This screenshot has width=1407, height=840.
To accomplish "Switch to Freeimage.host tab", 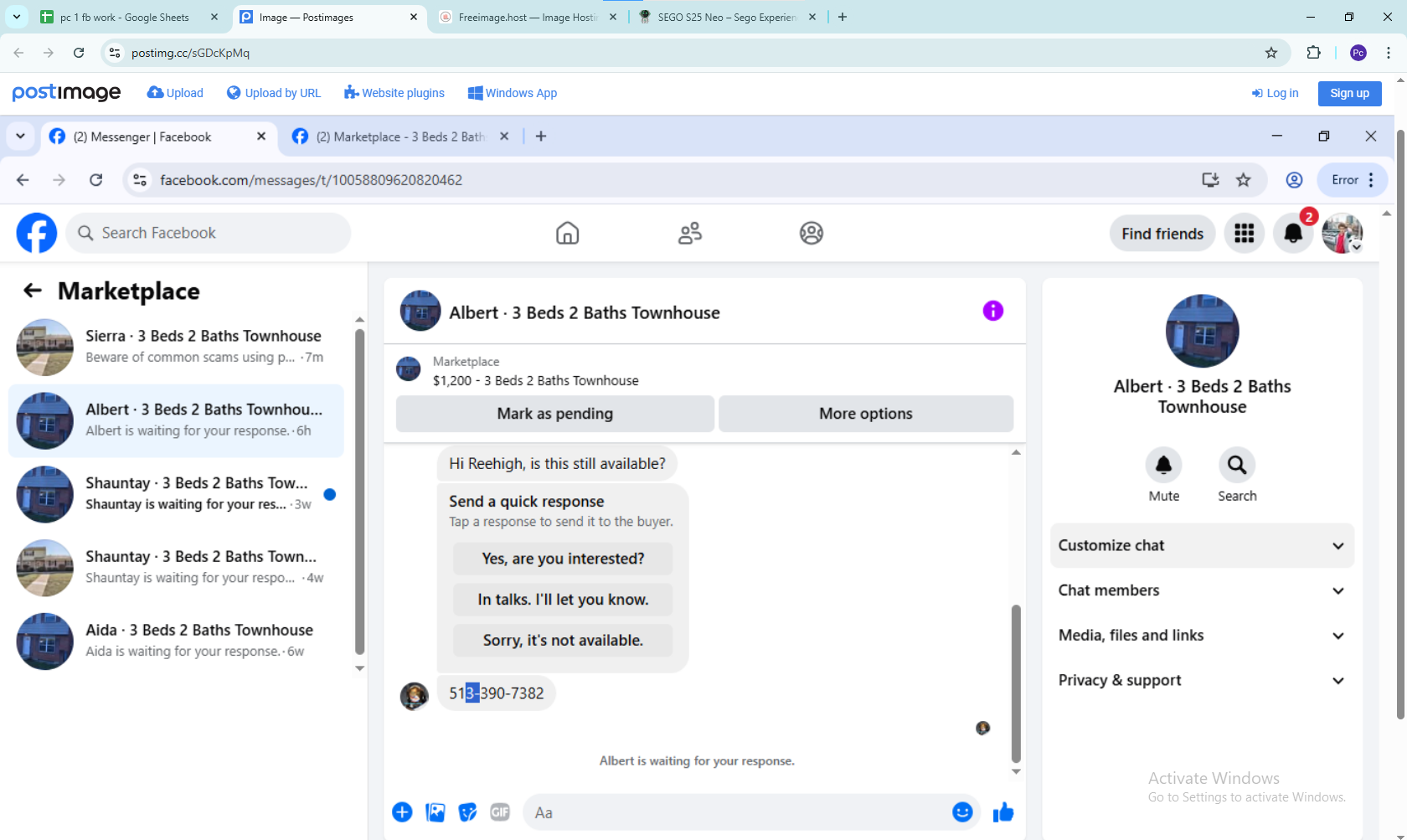I will pyautogui.click(x=528, y=17).
